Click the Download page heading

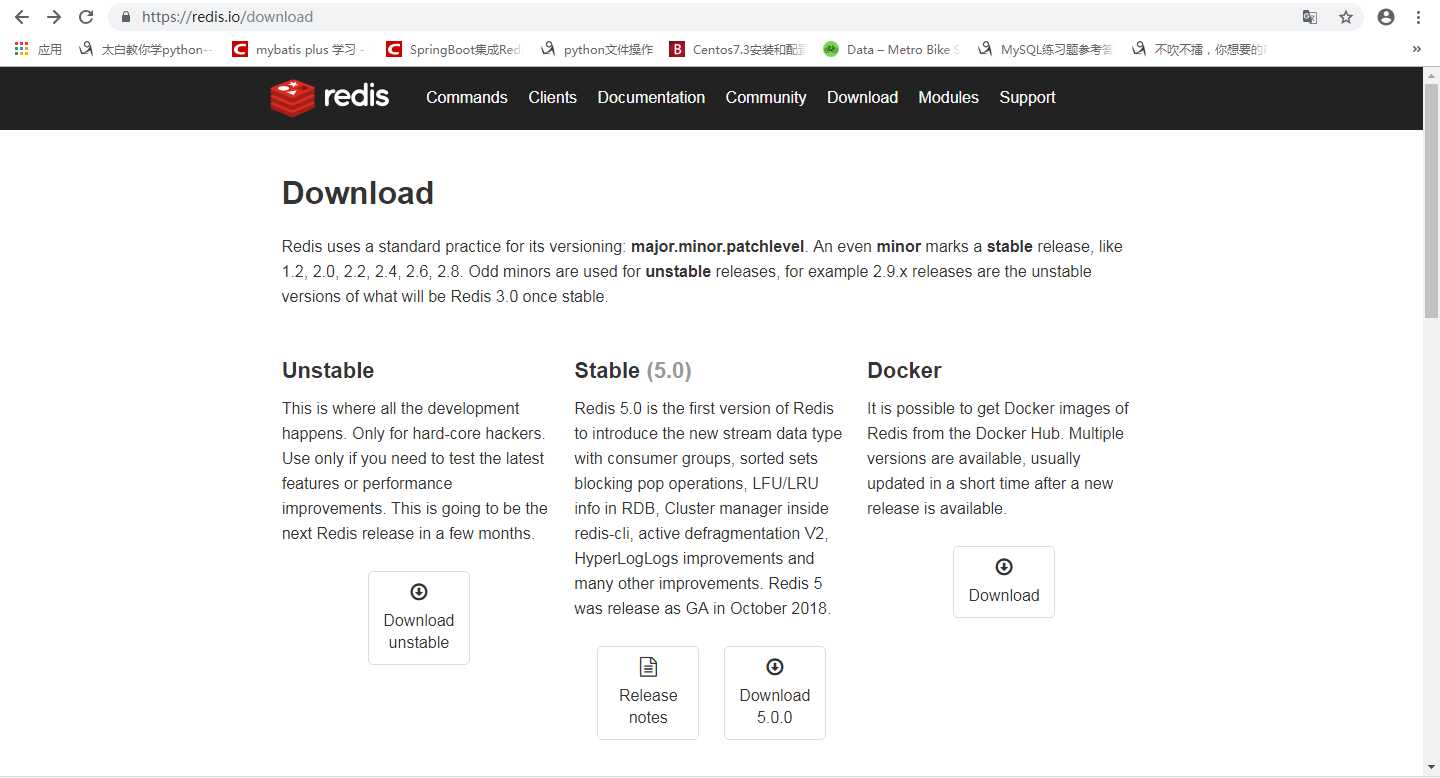(x=358, y=192)
